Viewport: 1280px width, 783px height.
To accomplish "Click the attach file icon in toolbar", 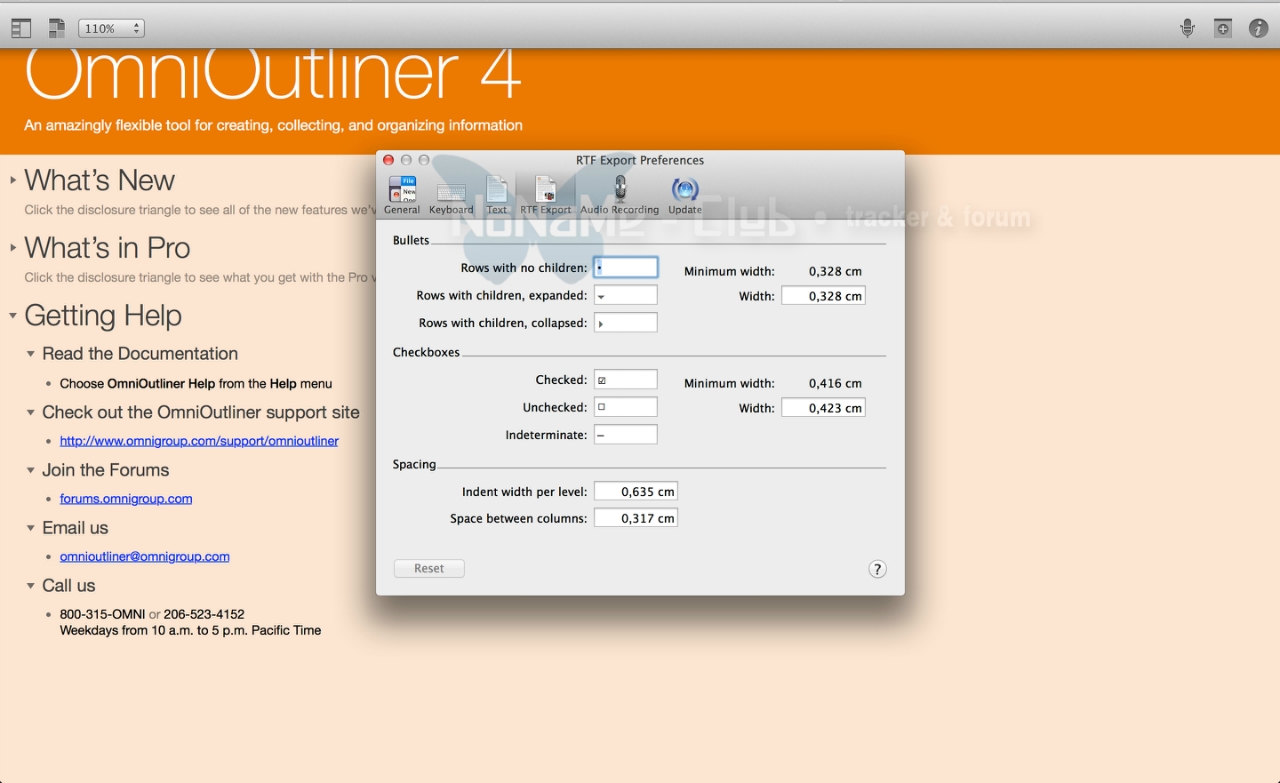I will pos(1223,28).
